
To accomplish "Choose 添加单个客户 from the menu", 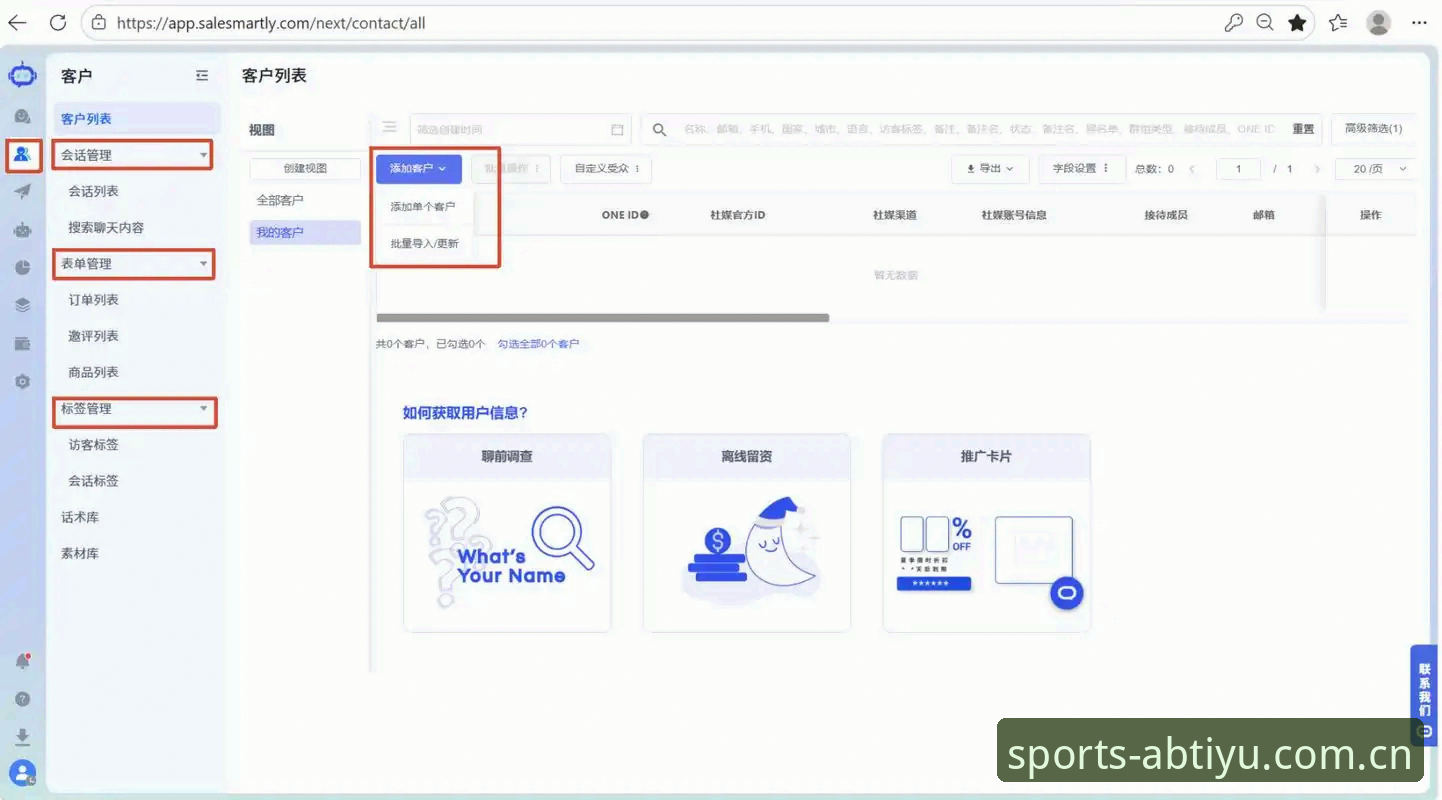I will [x=423, y=206].
